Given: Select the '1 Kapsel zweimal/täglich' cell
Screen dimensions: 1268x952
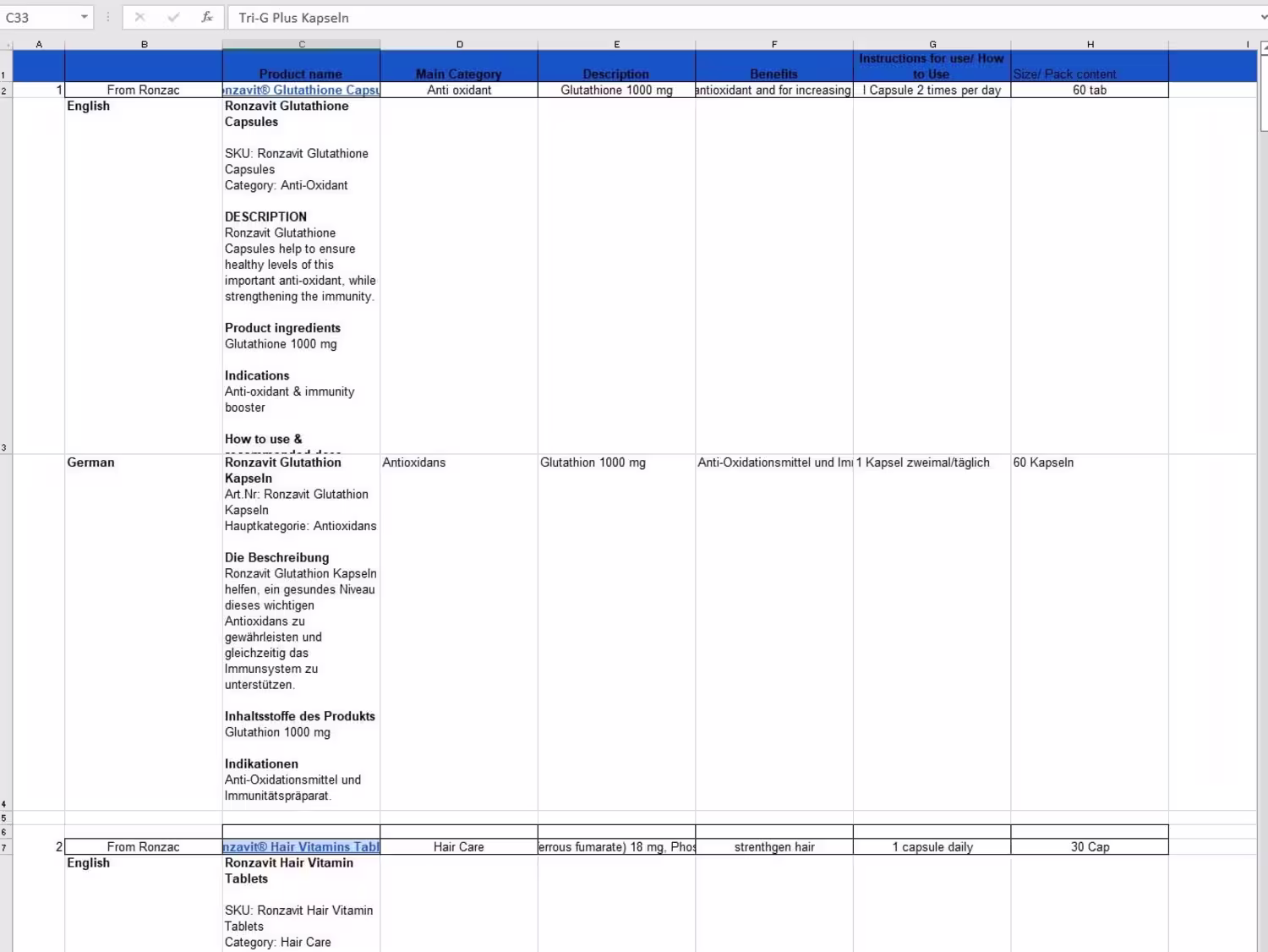Looking at the screenshot, I should click(x=932, y=632).
